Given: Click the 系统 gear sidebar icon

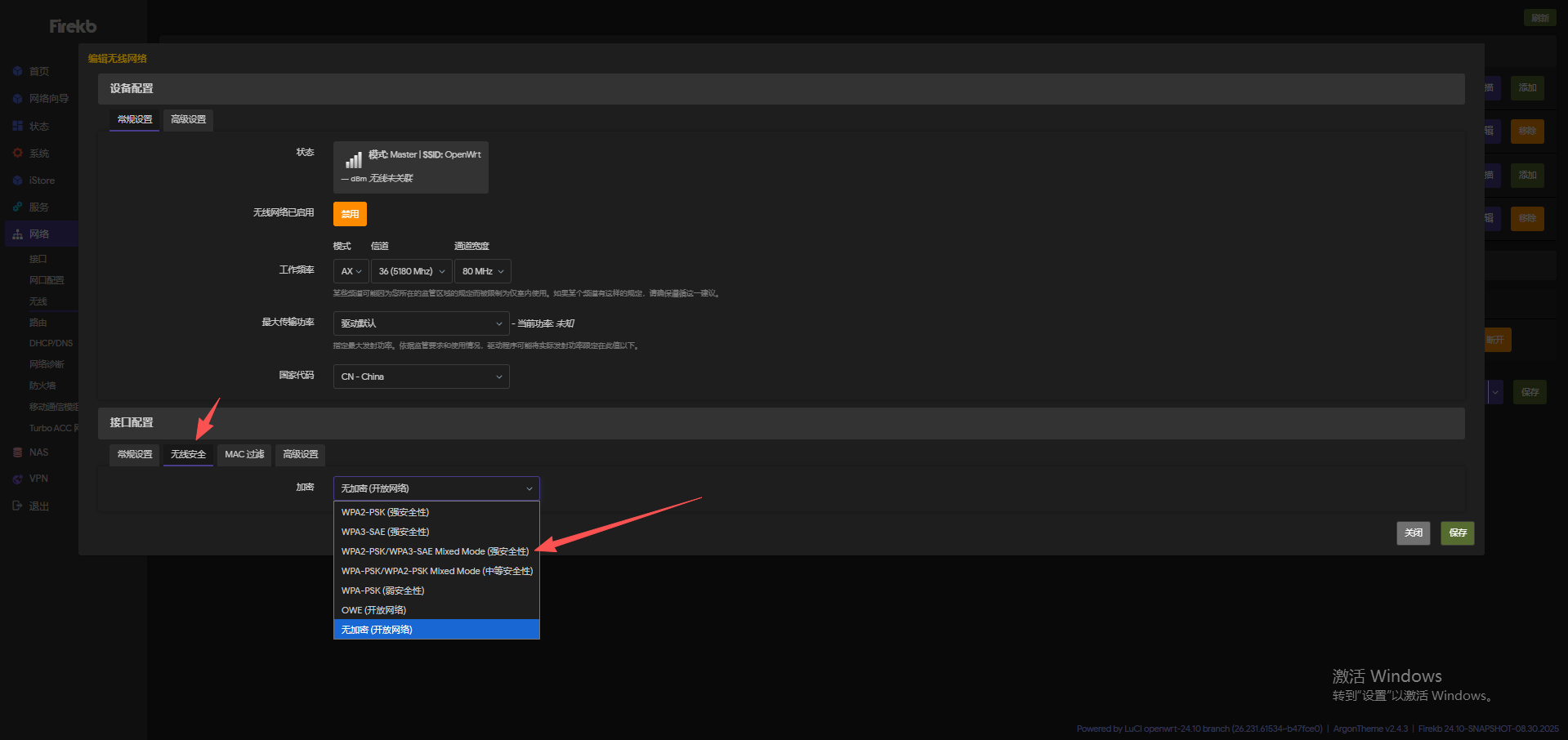Looking at the screenshot, I should (17, 154).
